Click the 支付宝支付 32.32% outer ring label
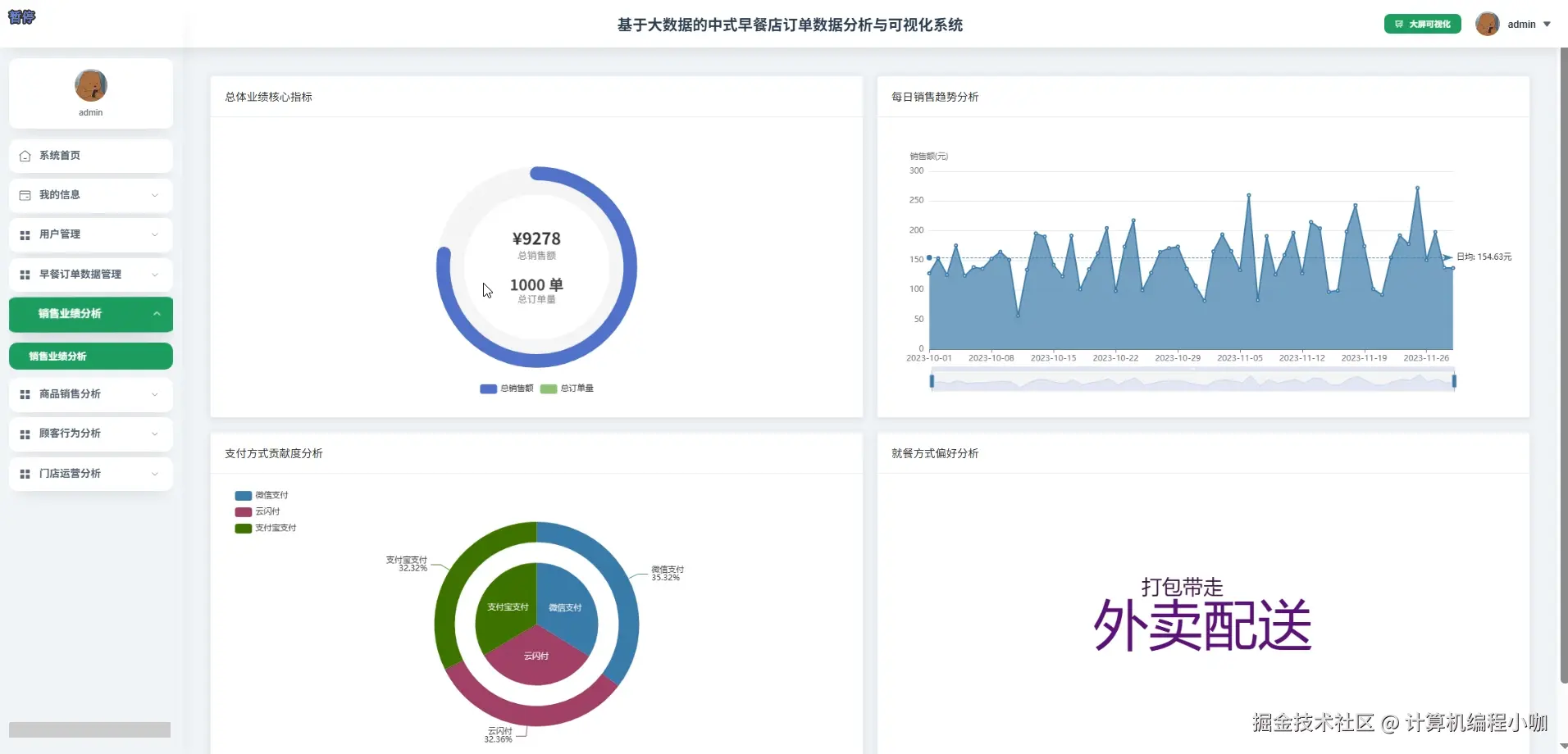Screen dimensions: 1568x754 coord(407,564)
